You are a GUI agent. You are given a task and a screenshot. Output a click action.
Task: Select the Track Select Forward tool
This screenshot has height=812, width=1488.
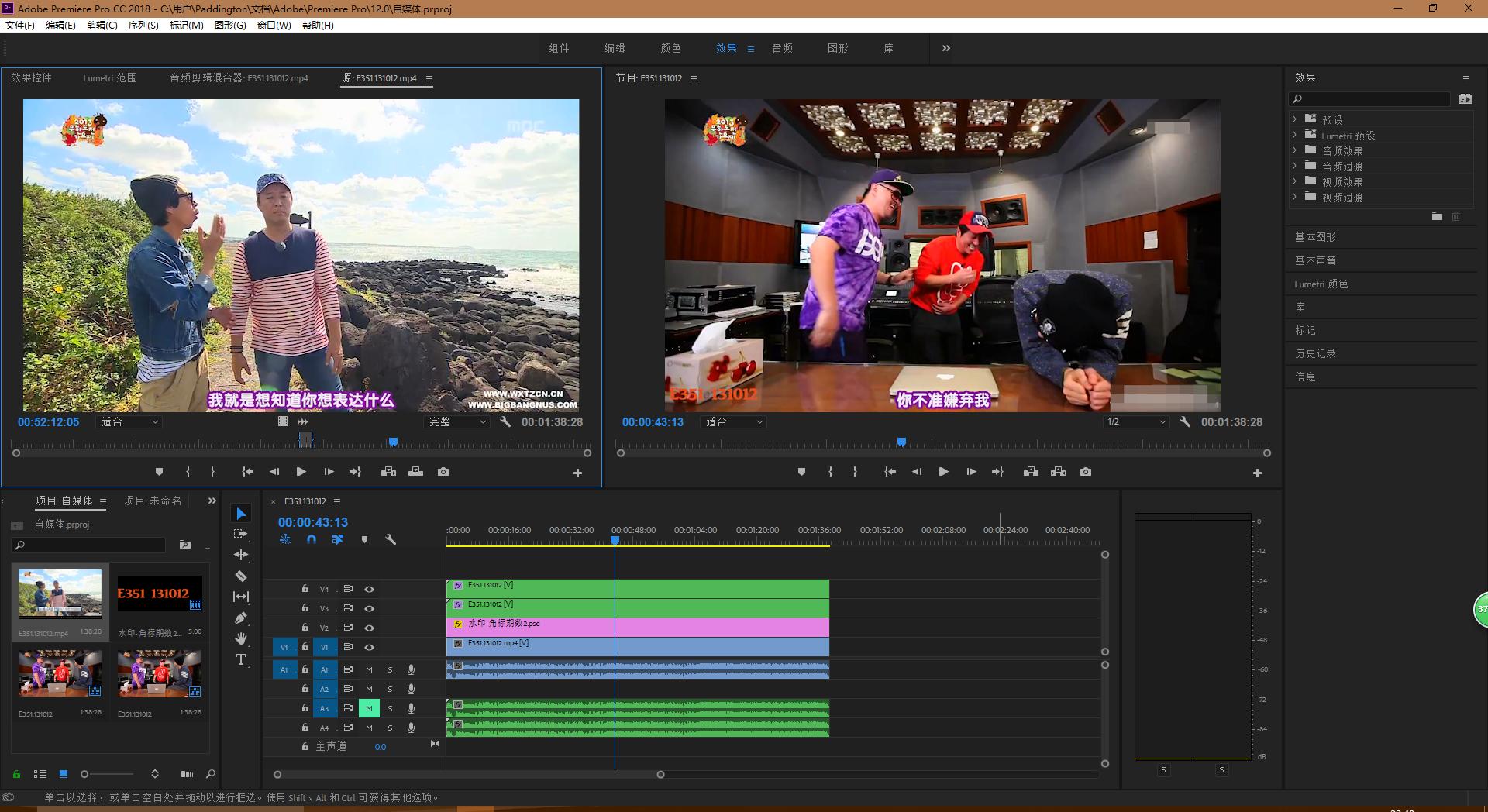click(x=241, y=534)
